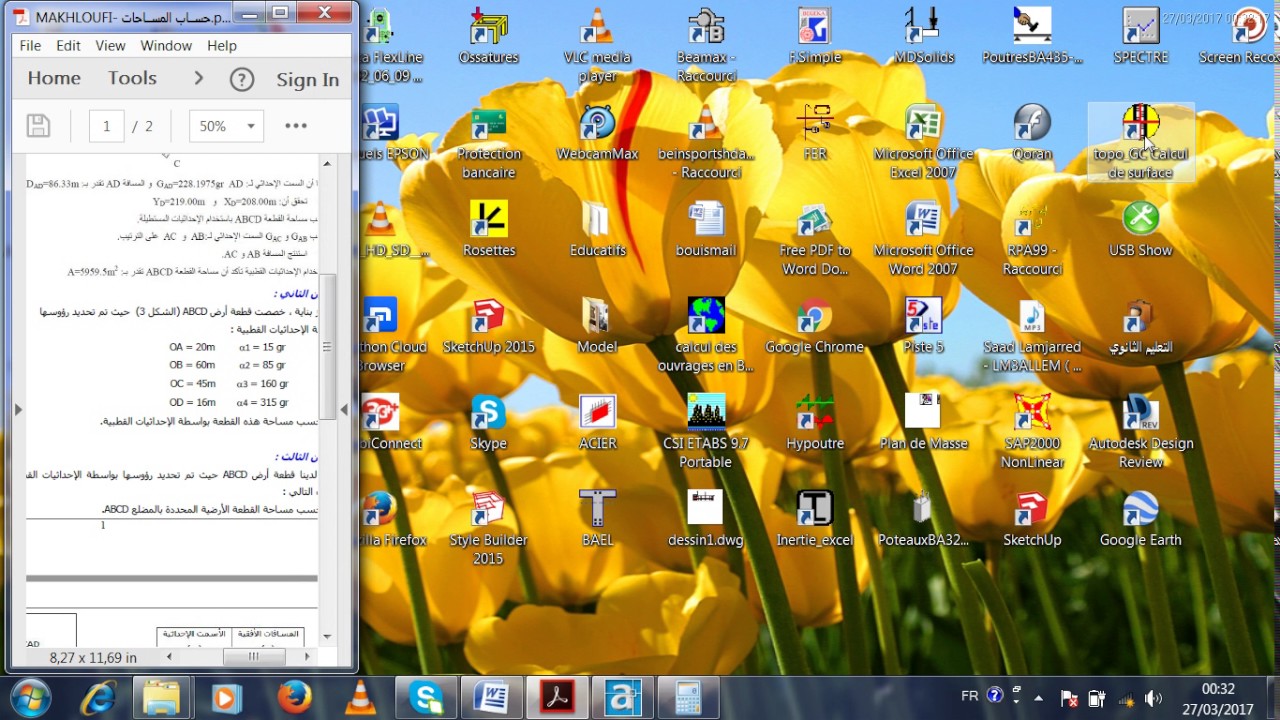Click the horizontal scrollbar right arrow in Acrobat
The height and width of the screenshot is (720, 1280).
pyautogui.click(x=307, y=657)
